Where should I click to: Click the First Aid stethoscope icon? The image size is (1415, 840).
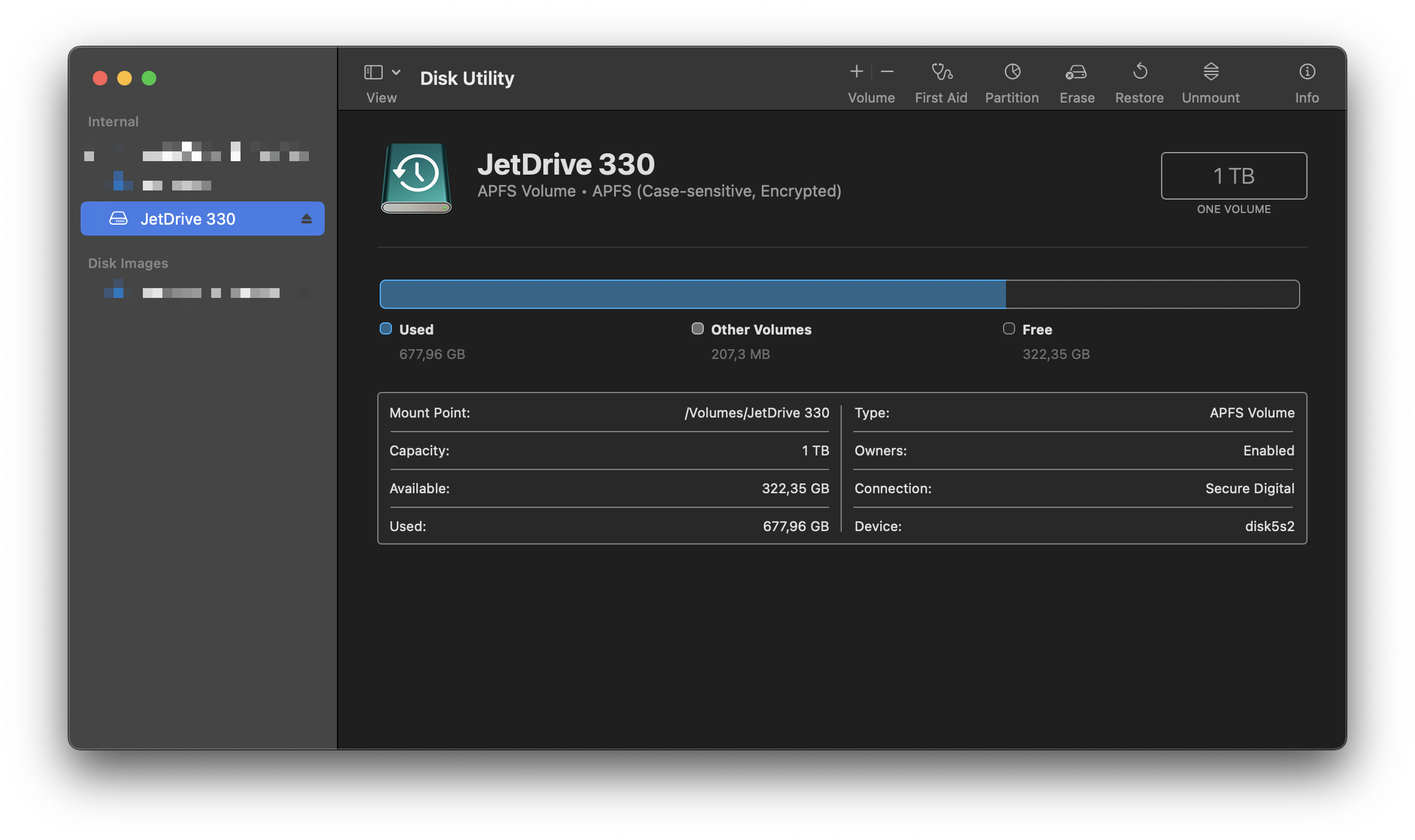[x=941, y=72]
